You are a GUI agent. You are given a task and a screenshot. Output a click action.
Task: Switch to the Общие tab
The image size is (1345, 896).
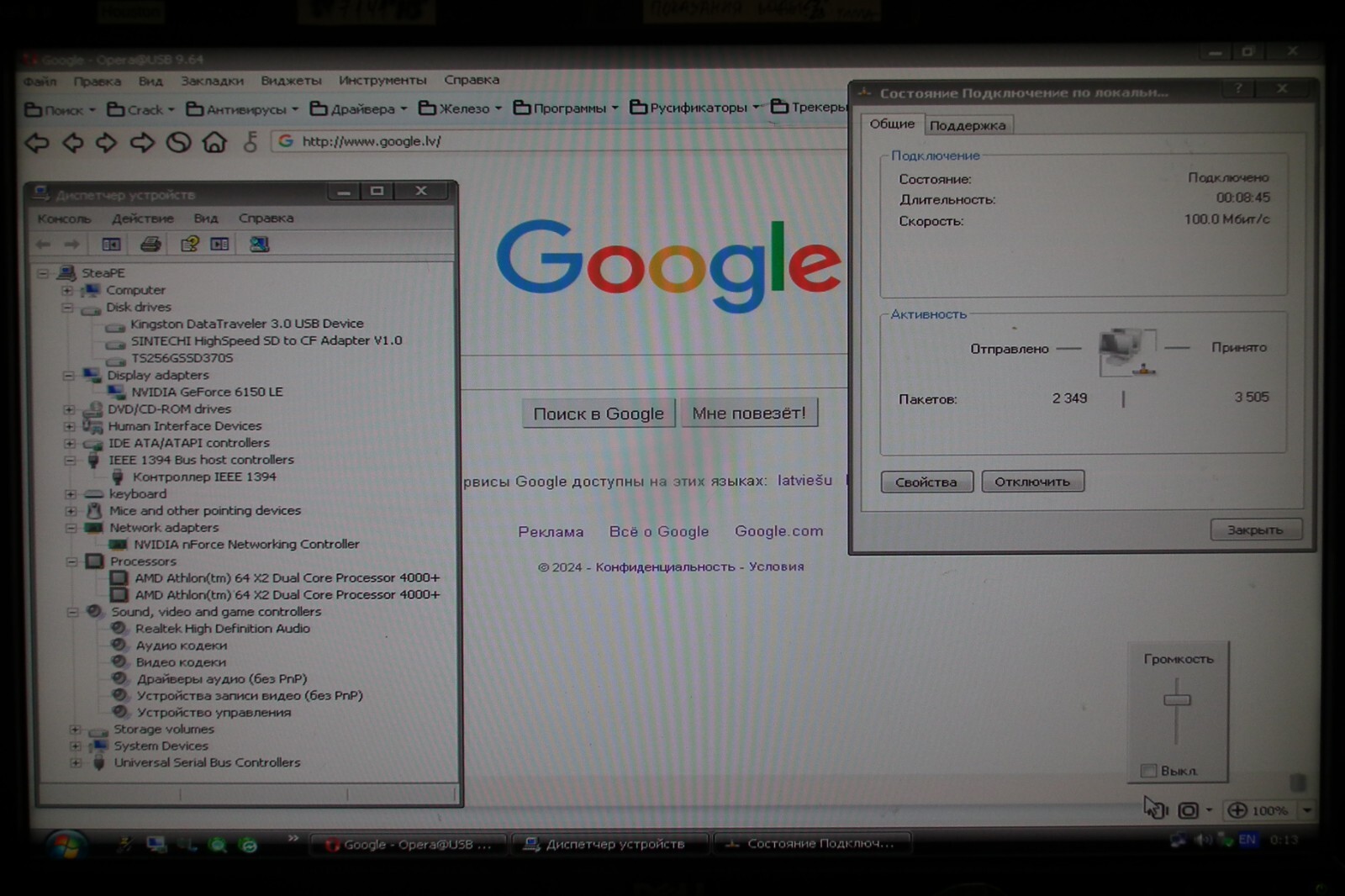[892, 124]
